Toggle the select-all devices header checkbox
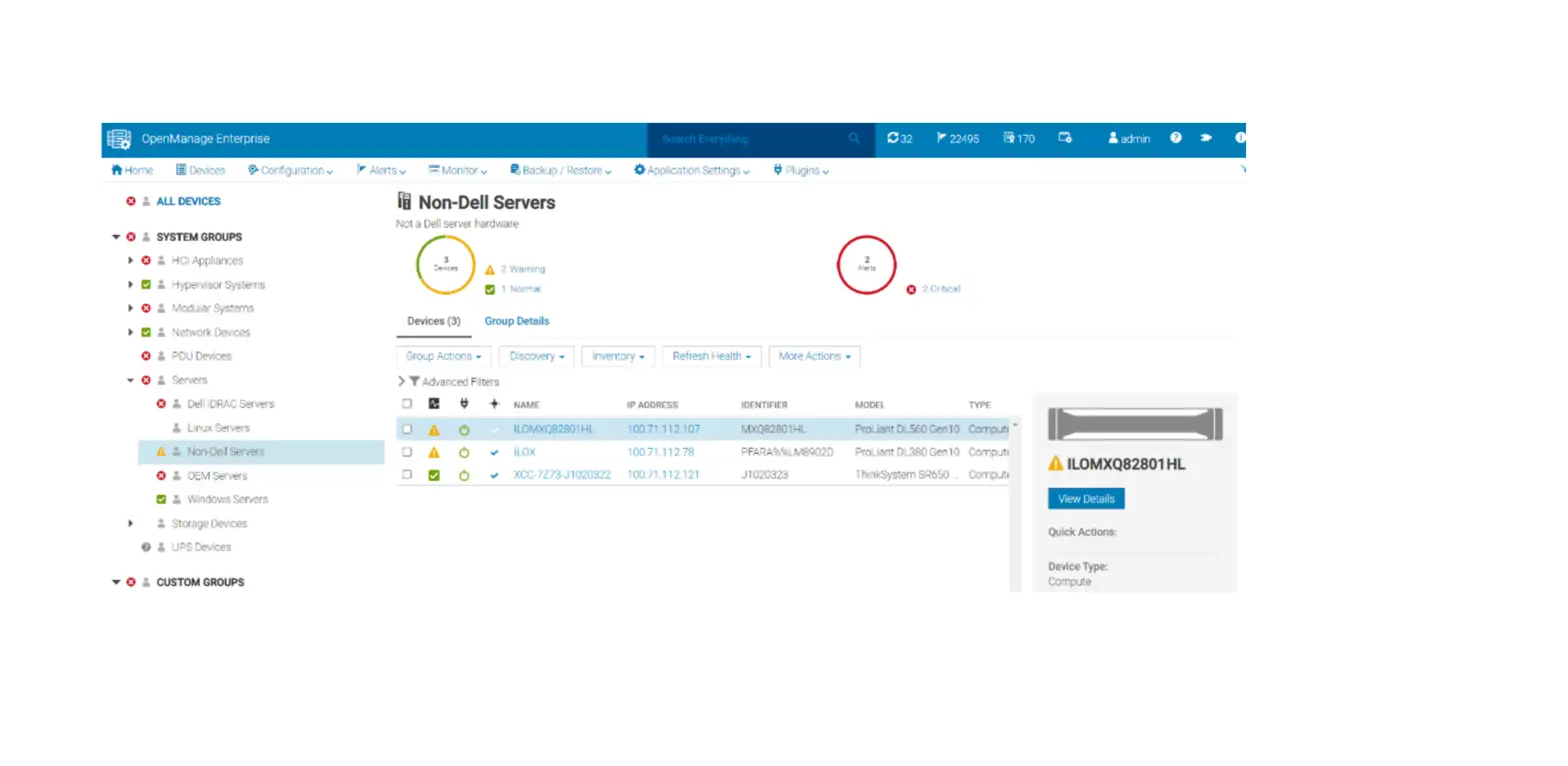This screenshot has height=766, width=1568. pyautogui.click(x=407, y=405)
